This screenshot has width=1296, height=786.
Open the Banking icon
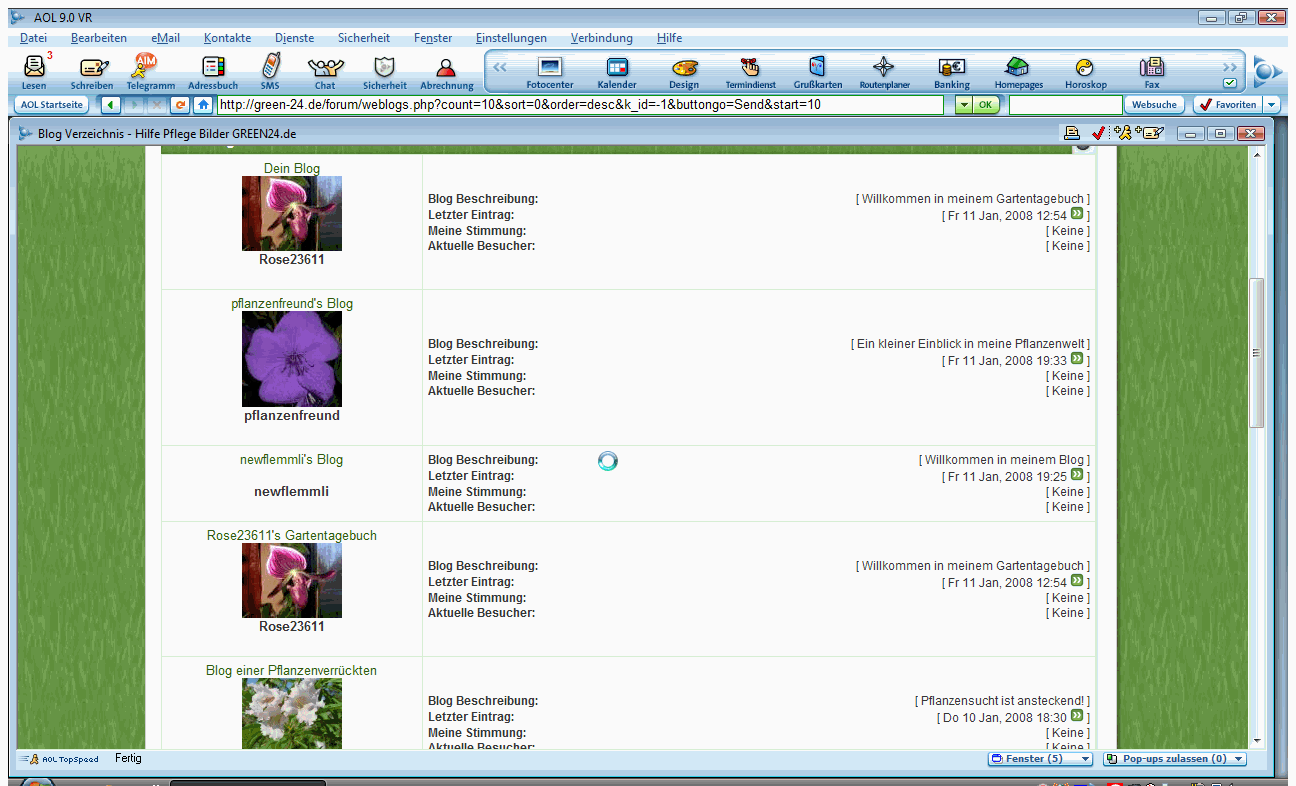[x=951, y=73]
